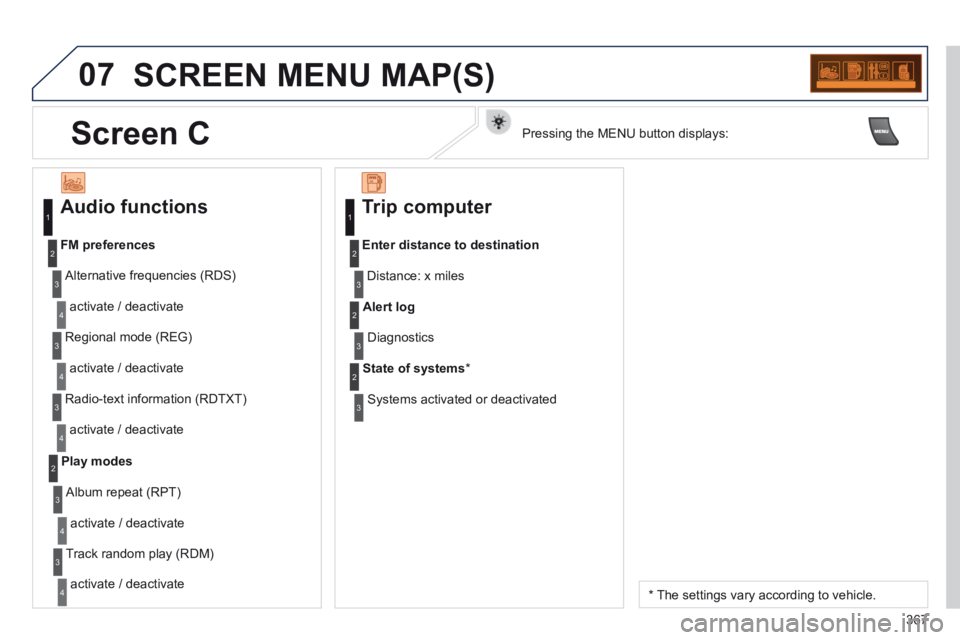
Task: Click the Screen C title
Action: pos(140,133)
